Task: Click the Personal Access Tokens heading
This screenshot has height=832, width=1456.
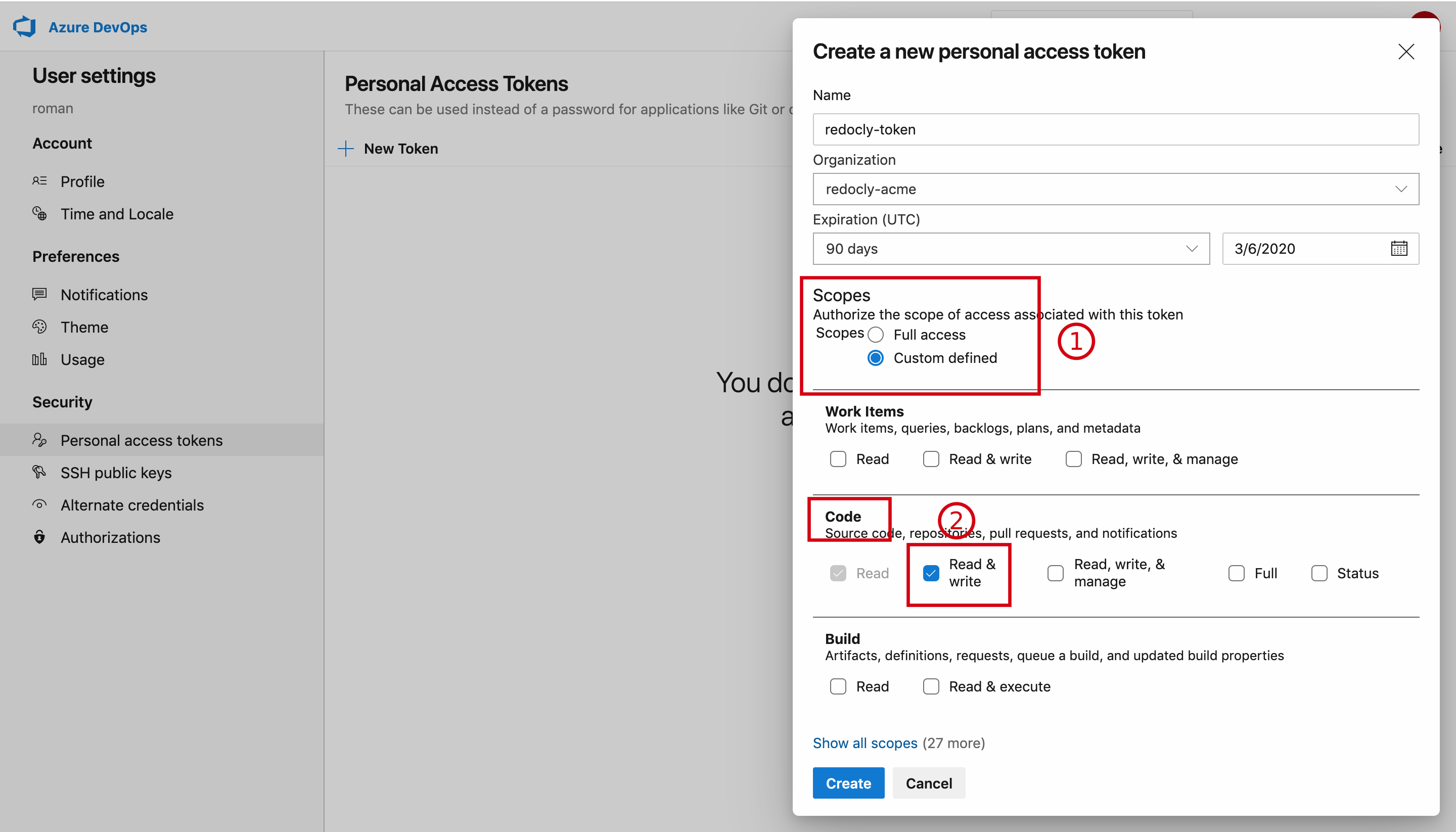Action: 456,83
